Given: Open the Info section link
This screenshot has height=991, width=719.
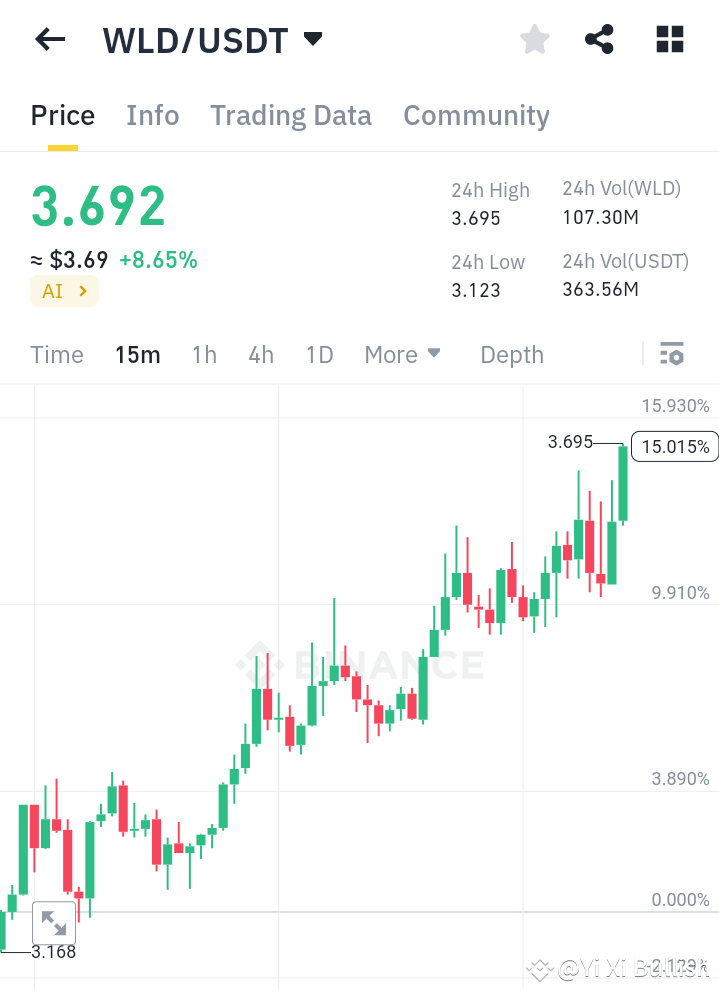Looking at the screenshot, I should (x=152, y=116).
